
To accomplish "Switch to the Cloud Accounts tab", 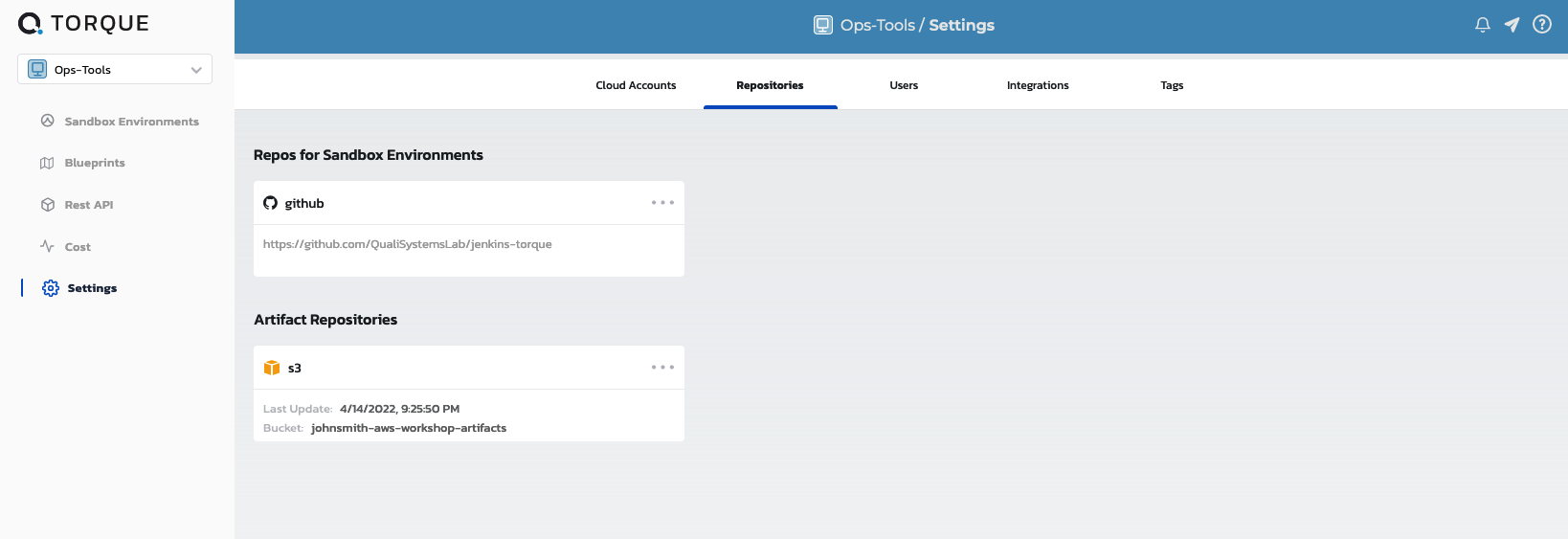I will pyautogui.click(x=636, y=85).
